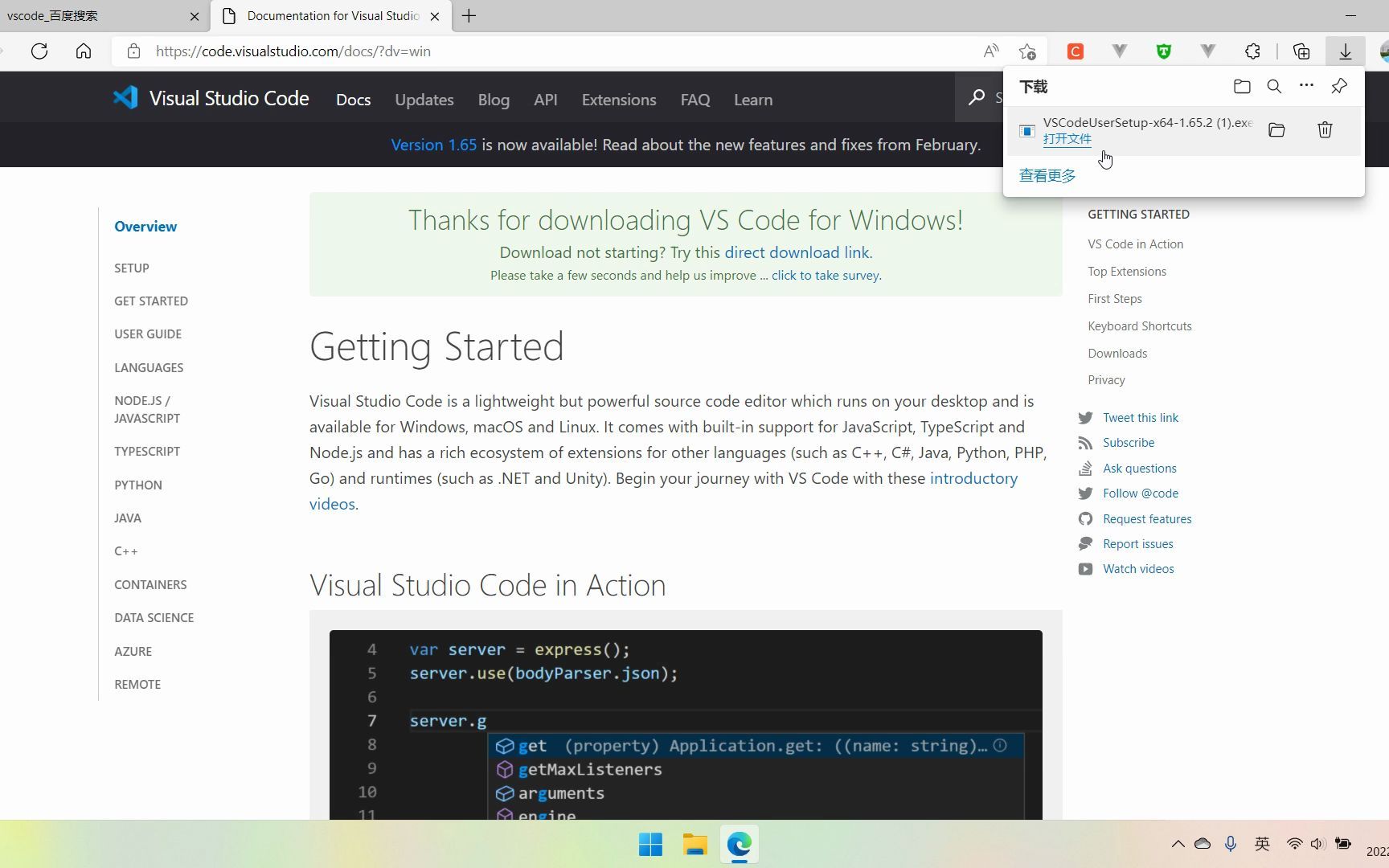This screenshot has width=1389, height=868.
Task: Expand REMOTE sidebar section
Action: 137,684
